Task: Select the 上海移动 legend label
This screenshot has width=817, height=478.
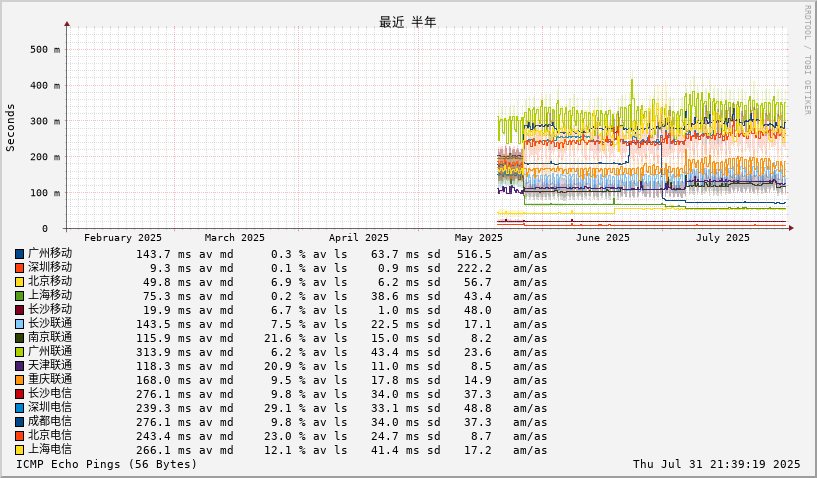Action: pos(50,296)
